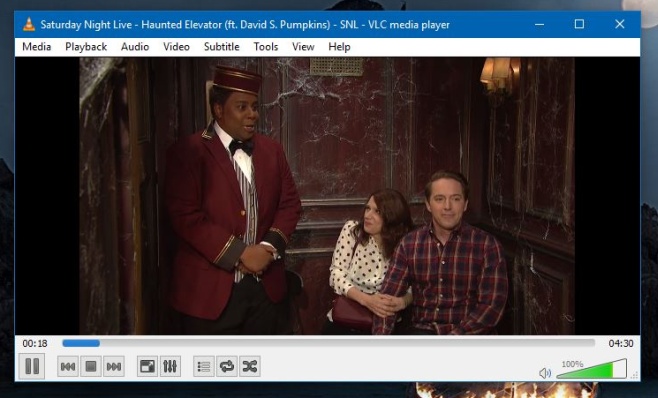Open the Help menu
The width and height of the screenshot is (658, 398).
click(x=339, y=47)
